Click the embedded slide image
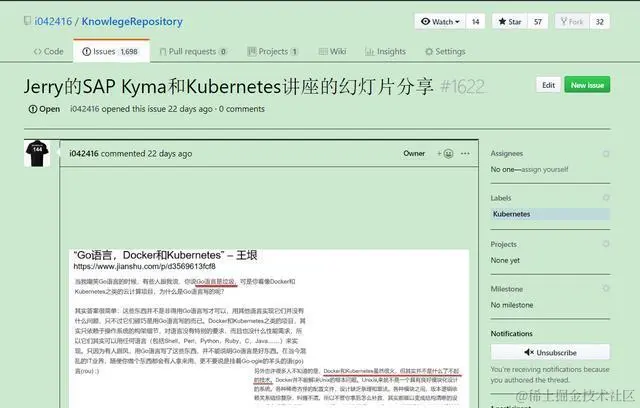The image size is (640, 408). tap(269, 328)
